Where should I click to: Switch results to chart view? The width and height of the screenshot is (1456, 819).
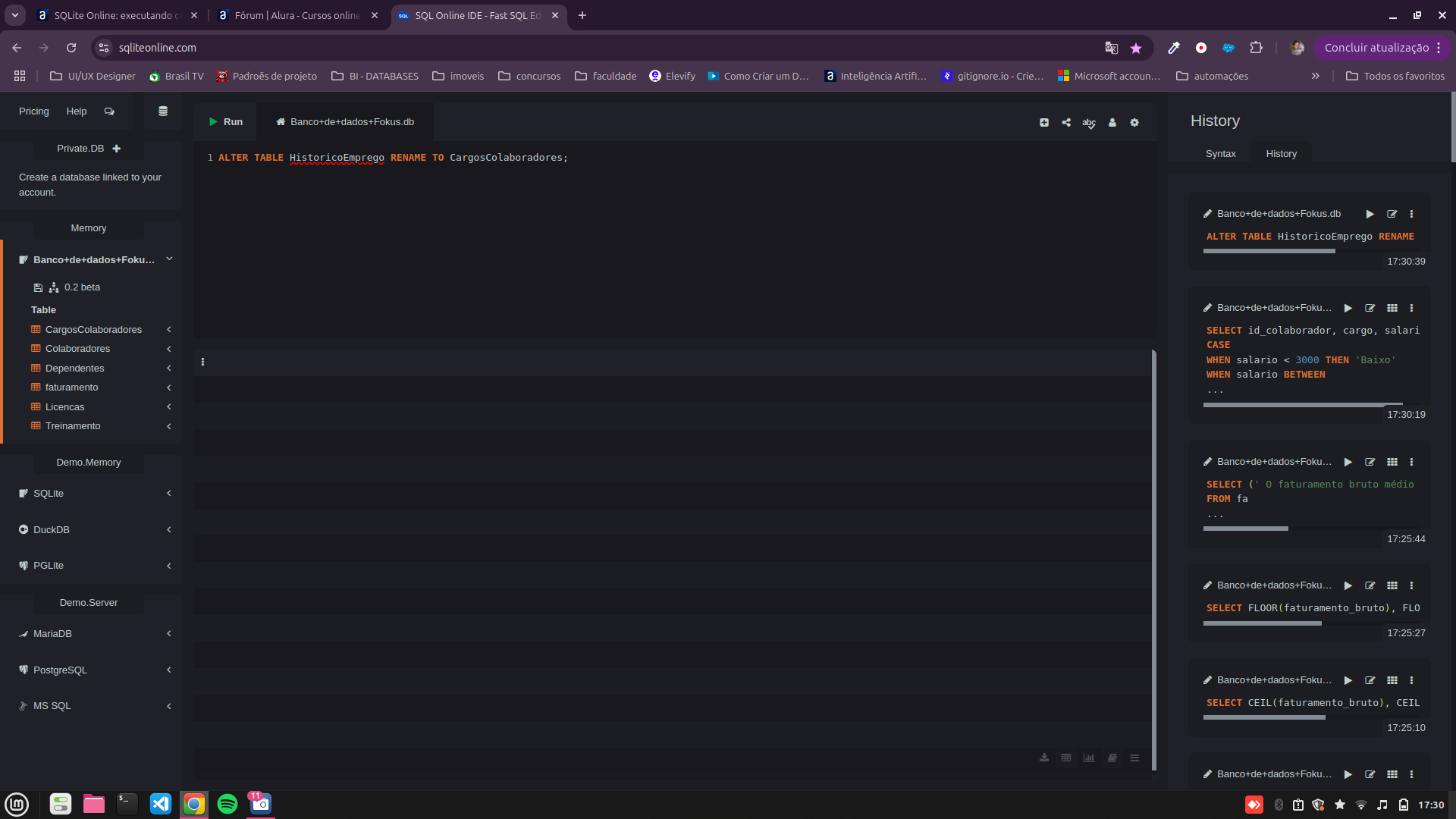click(1089, 758)
